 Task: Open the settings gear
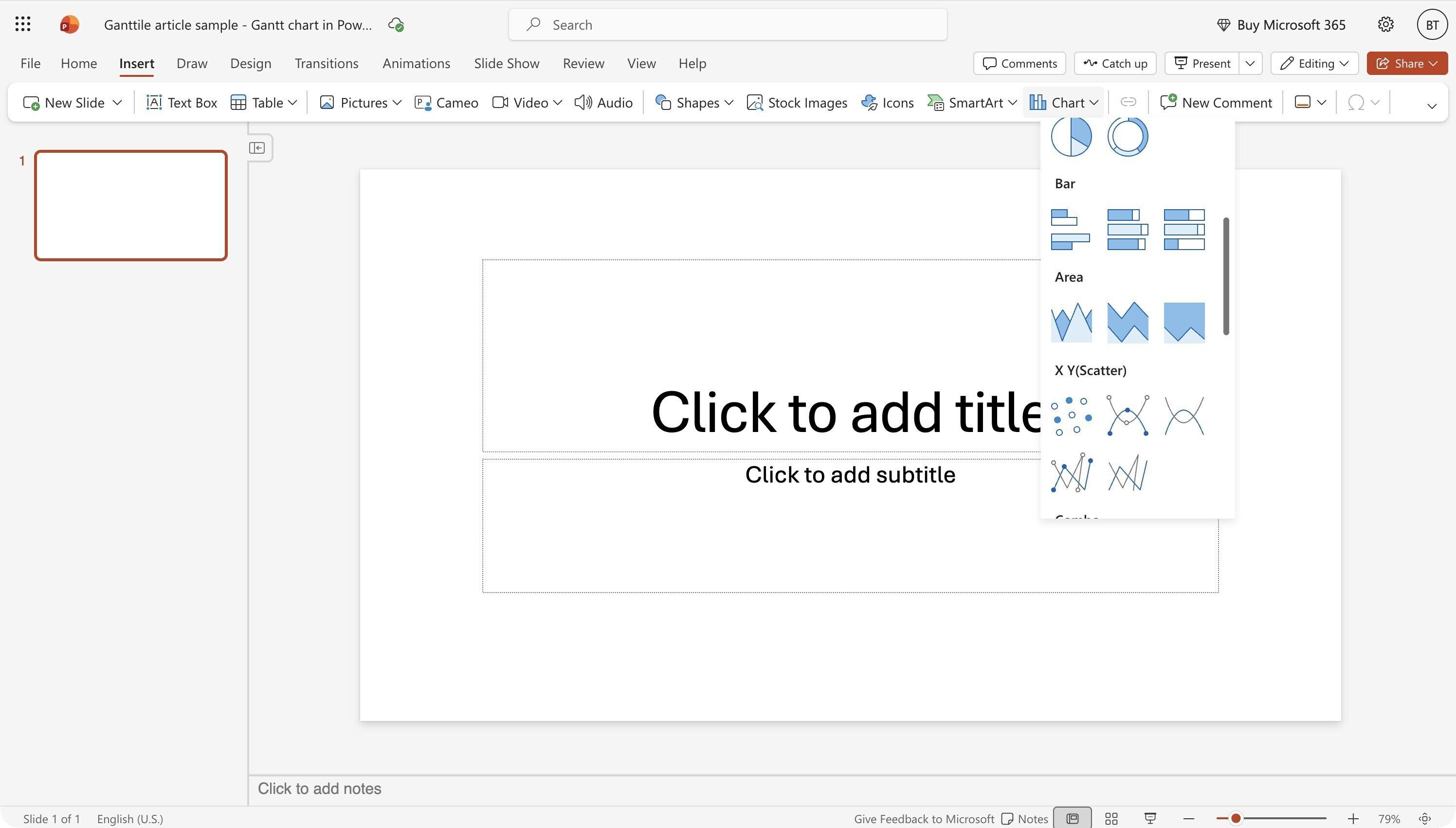click(x=1385, y=24)
